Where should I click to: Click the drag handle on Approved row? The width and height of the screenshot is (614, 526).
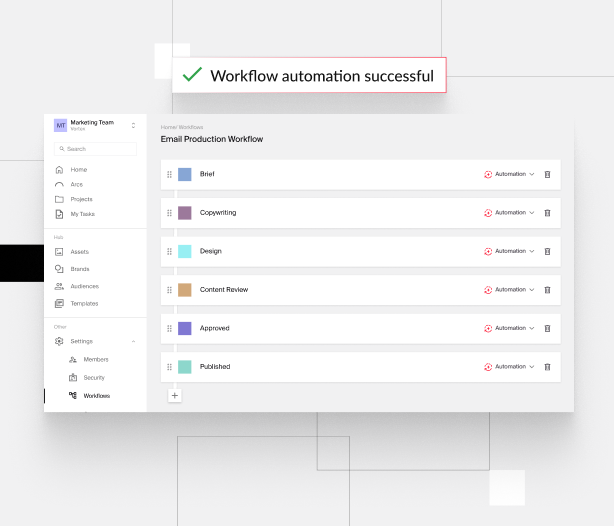(170, 328)
